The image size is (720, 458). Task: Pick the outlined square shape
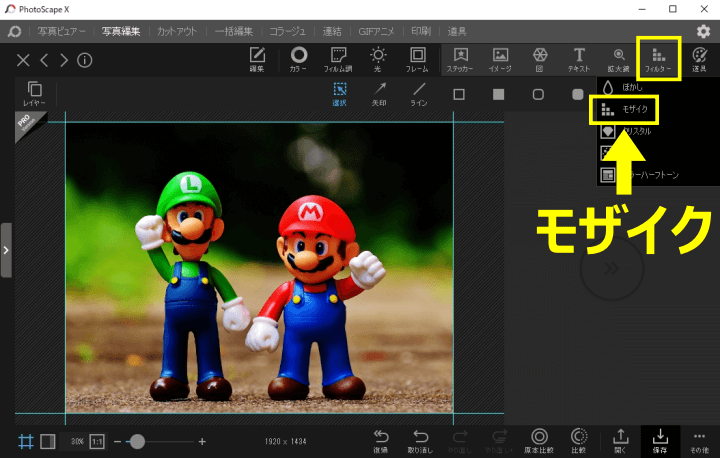(459, 94)
